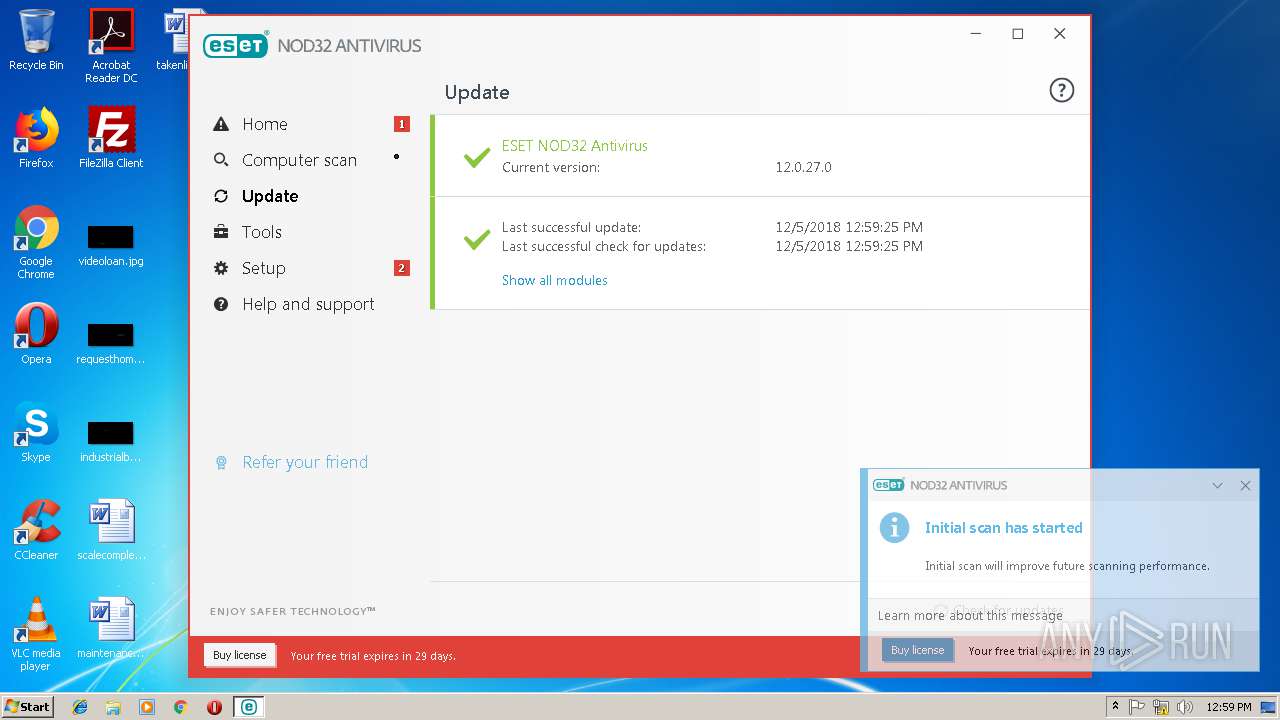Click the blue info icon in the notification
Screen dimensions: 1280x720
pos(894,528)
